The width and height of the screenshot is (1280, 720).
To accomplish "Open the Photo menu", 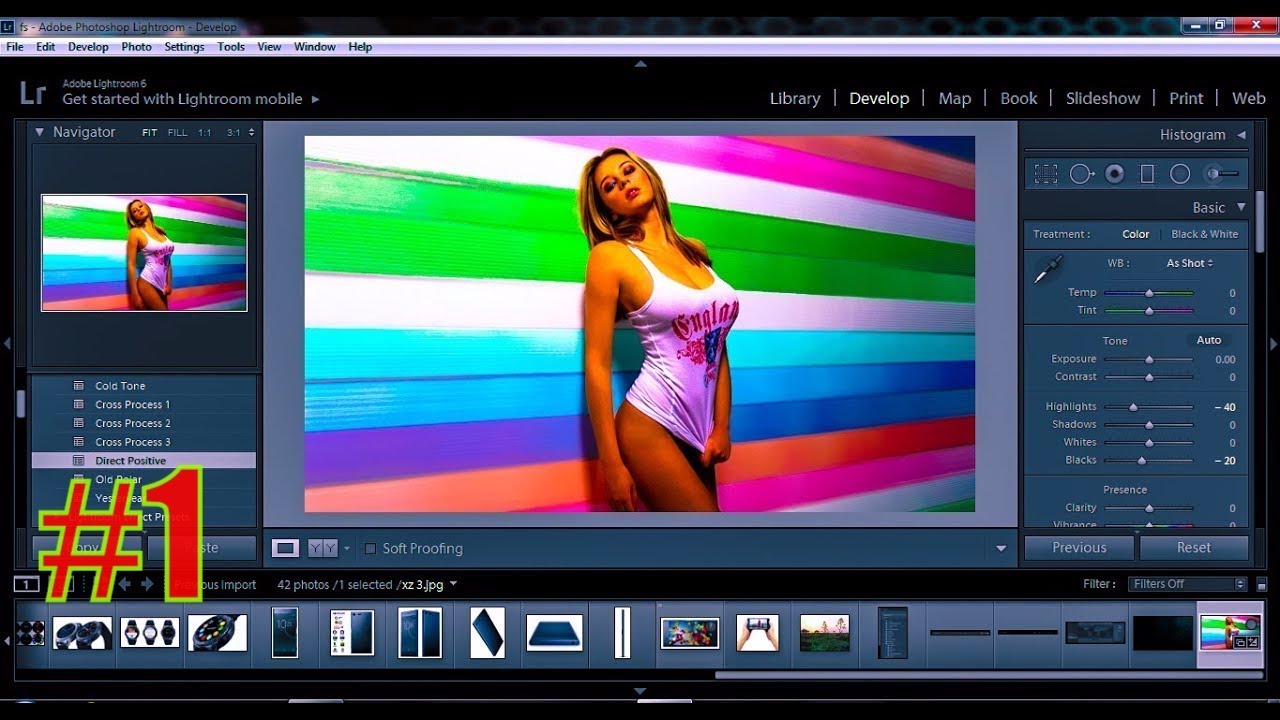I will (136, 47).
